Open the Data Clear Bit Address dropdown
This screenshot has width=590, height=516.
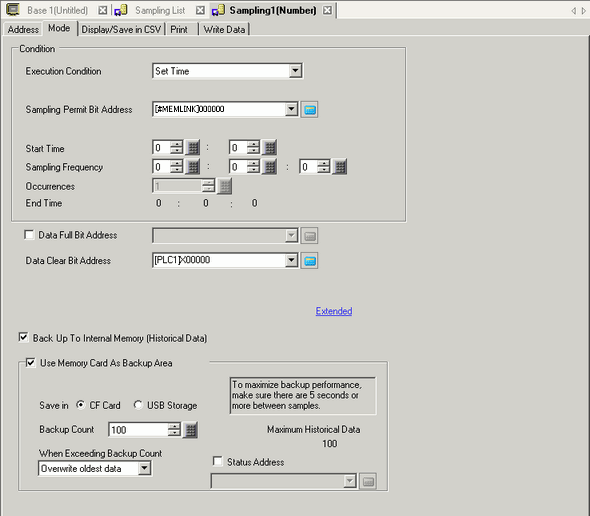[291, 260]
